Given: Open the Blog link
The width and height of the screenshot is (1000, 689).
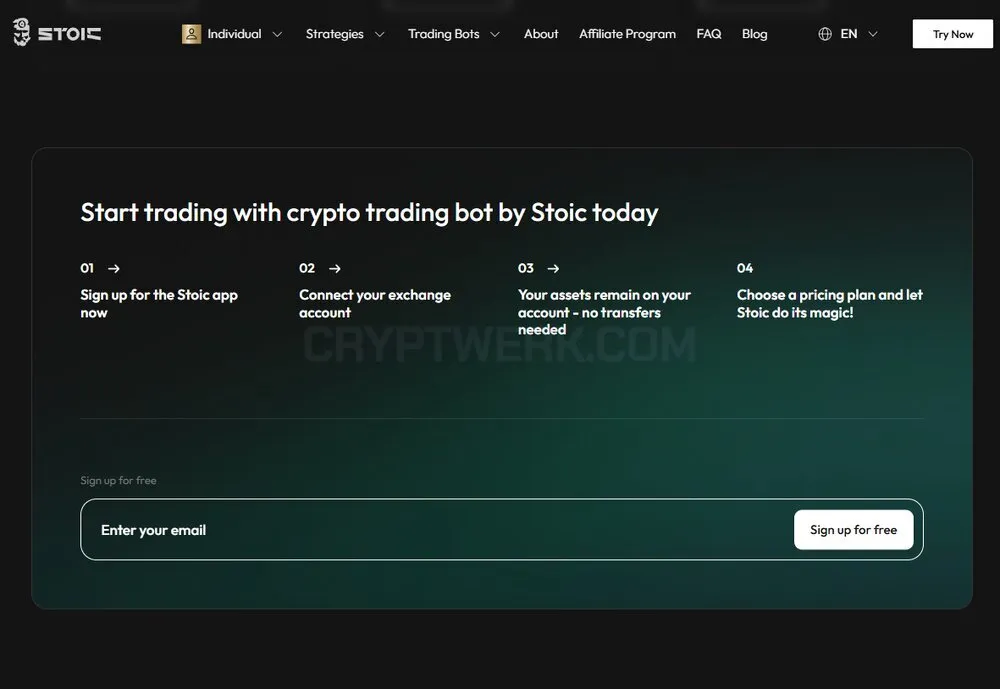Looking at the screenshot, I should [x=754, y=34].
